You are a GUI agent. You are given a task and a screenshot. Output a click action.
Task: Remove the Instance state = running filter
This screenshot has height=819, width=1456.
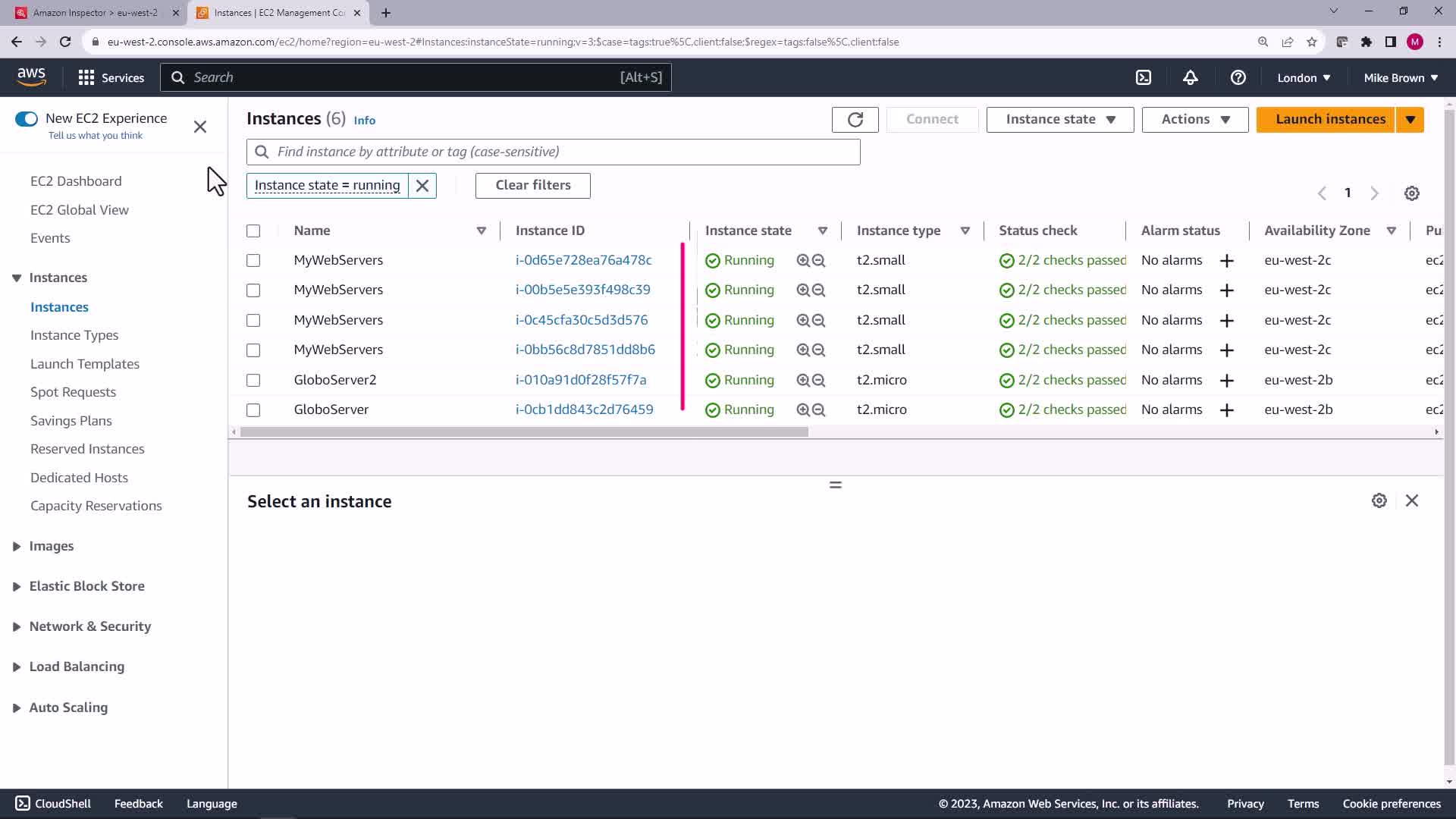click(x=422, y=186)
